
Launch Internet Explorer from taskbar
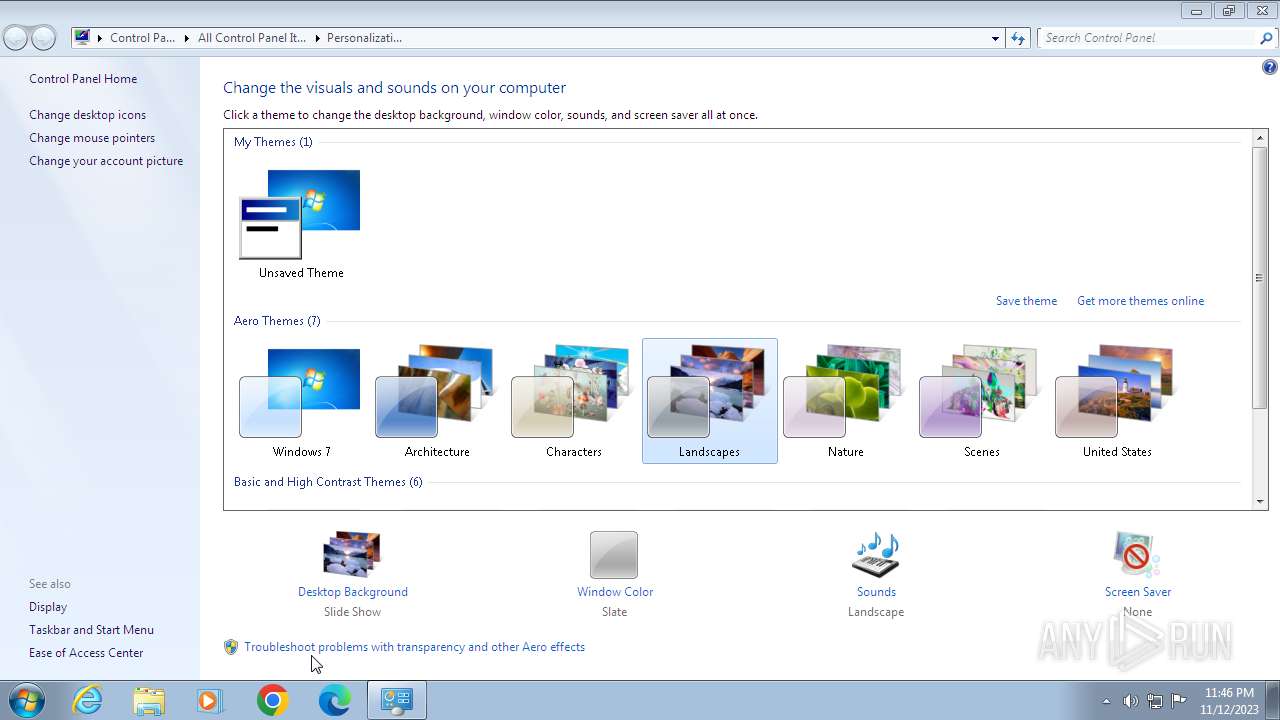88,701
